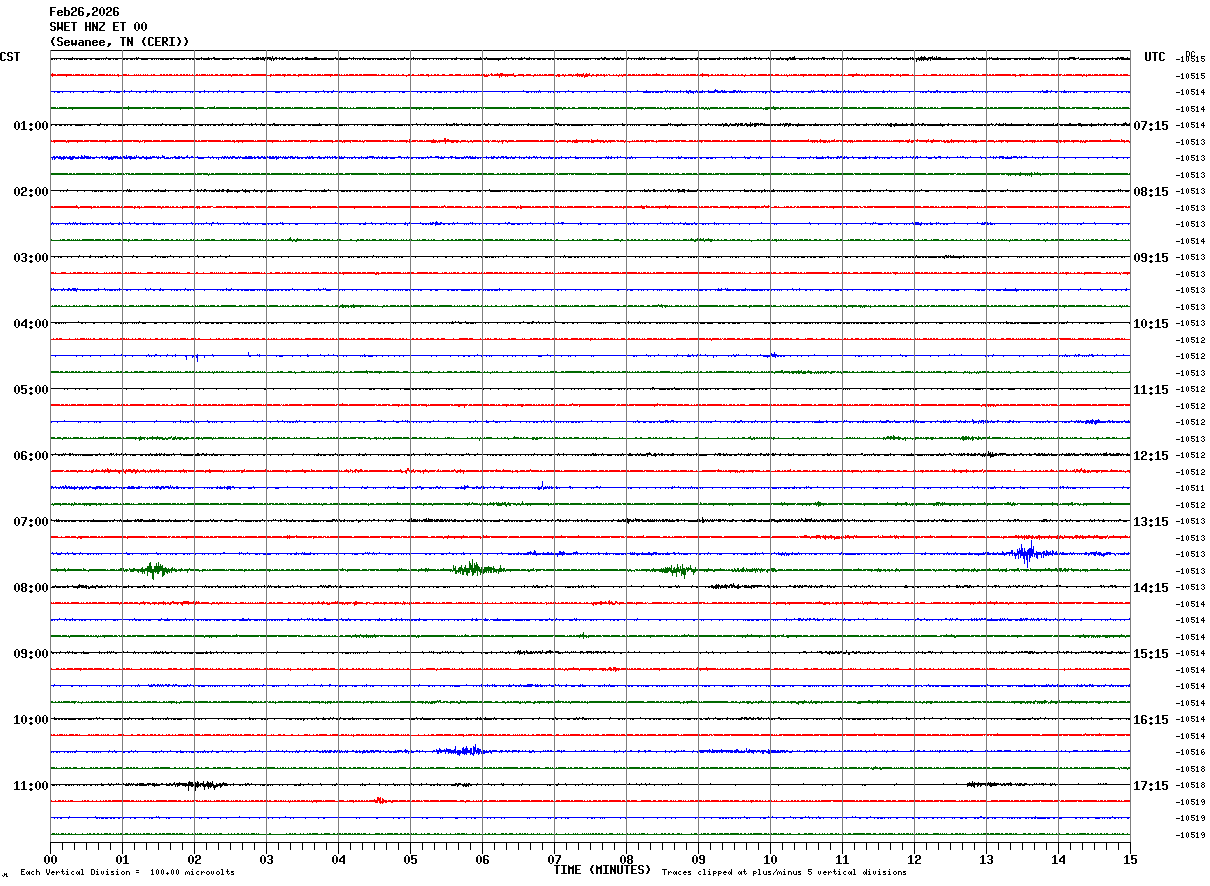1210x886 pixels.
Task: Select the SWET HNZ ET 00 station header
Action: coord(98,27)
